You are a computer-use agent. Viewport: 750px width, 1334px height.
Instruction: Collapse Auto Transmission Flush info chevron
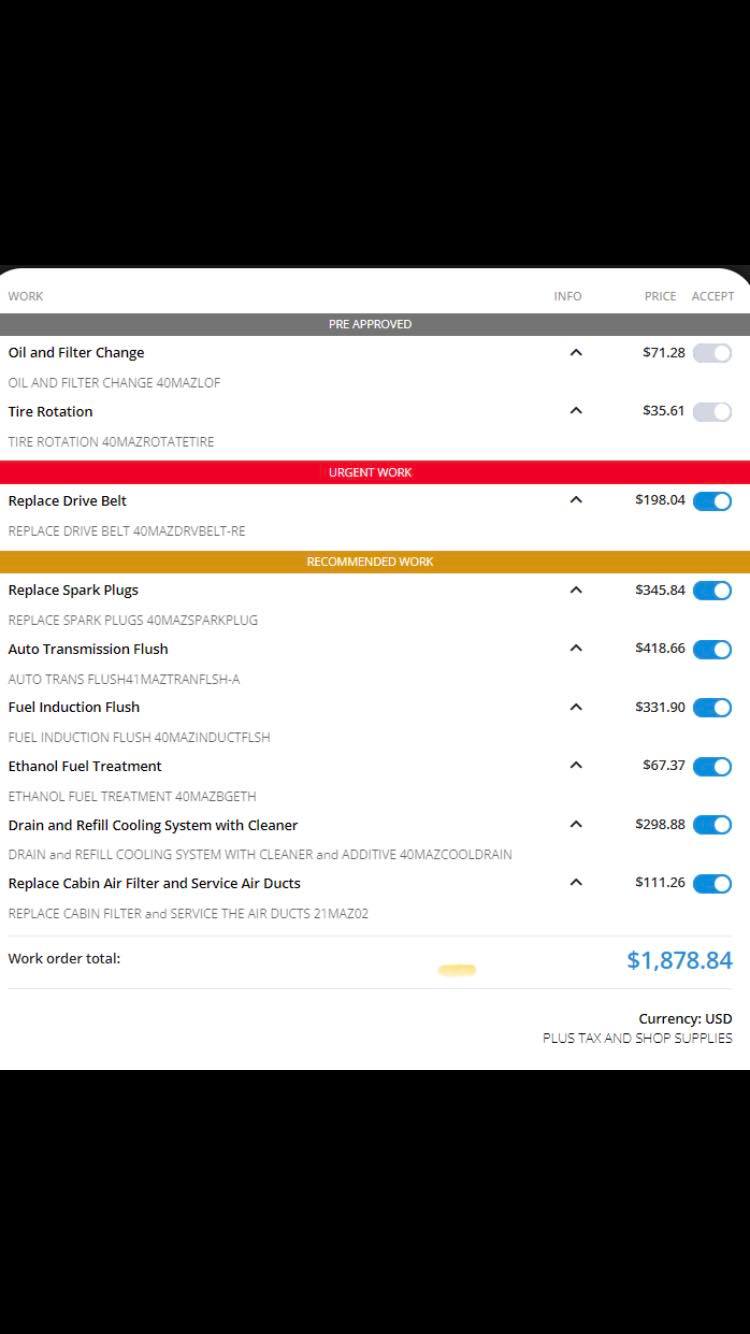pyautogui.click(x=576, y=648)
